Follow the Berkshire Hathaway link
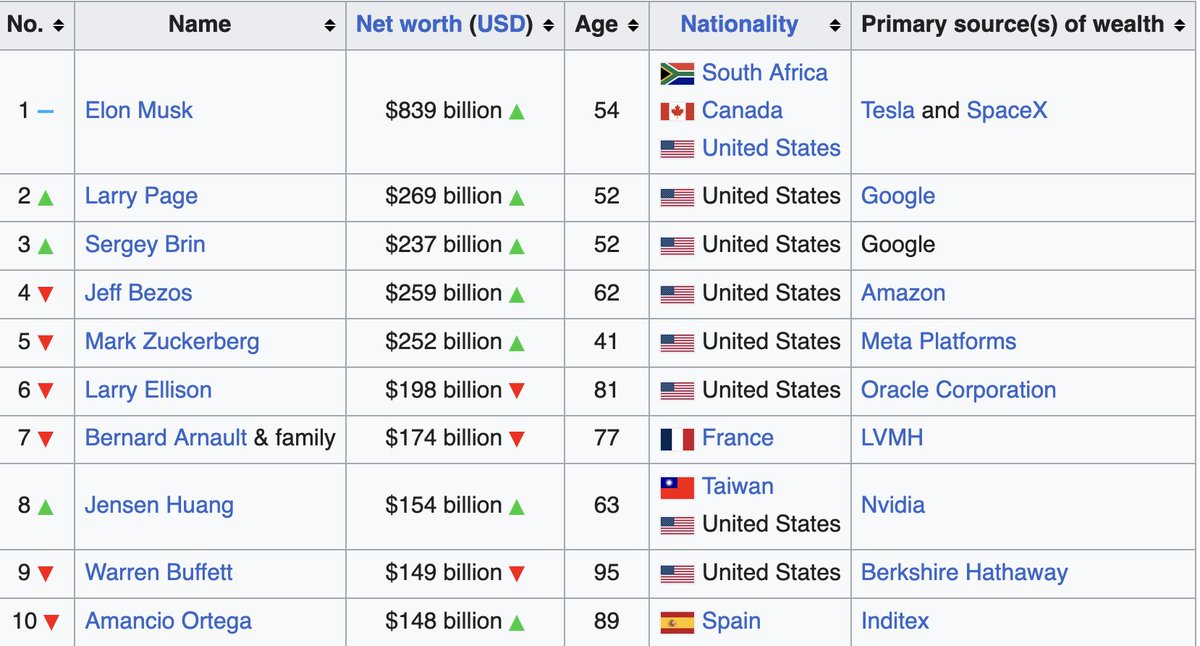Viewport: 1200px width, 646px height. pyautogui.click(x=964, y=573)
